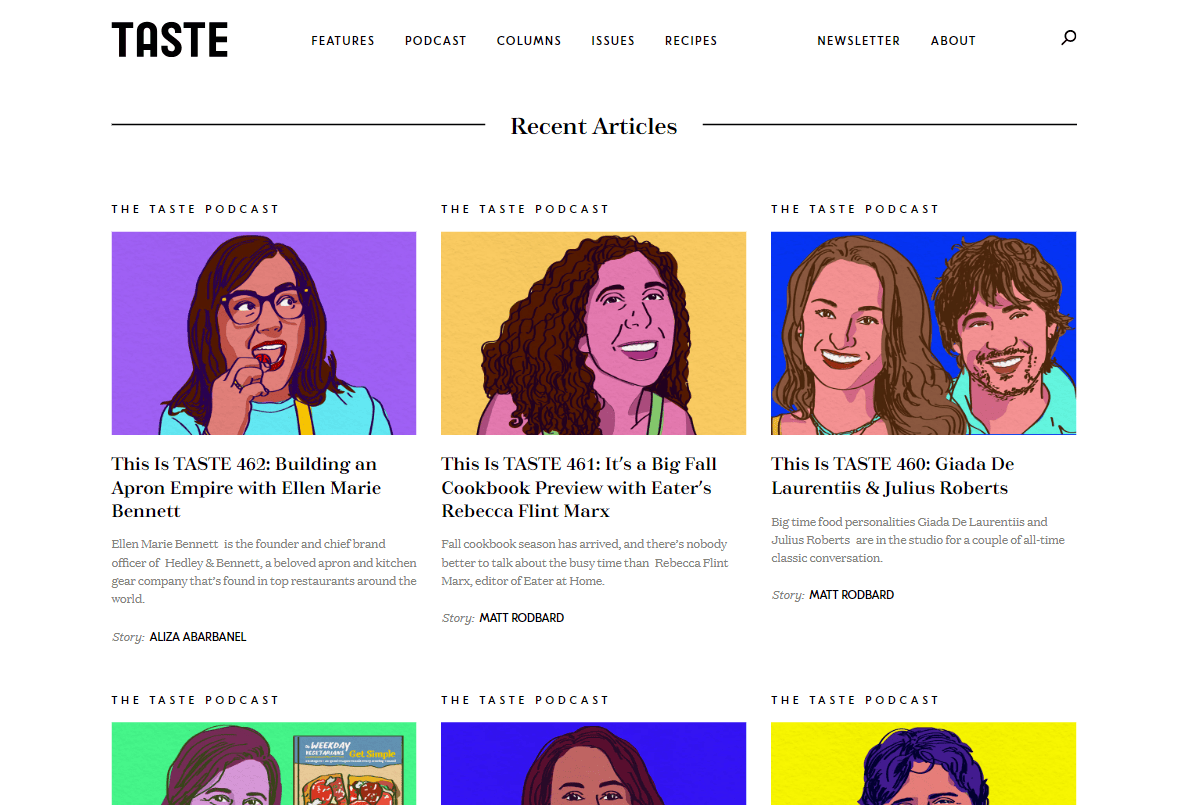Image resolution: width=1188 pixels, height=805 pixels.
Task: Click THE TASTE PODCAST label above purple image
Action: coord(195,209)
